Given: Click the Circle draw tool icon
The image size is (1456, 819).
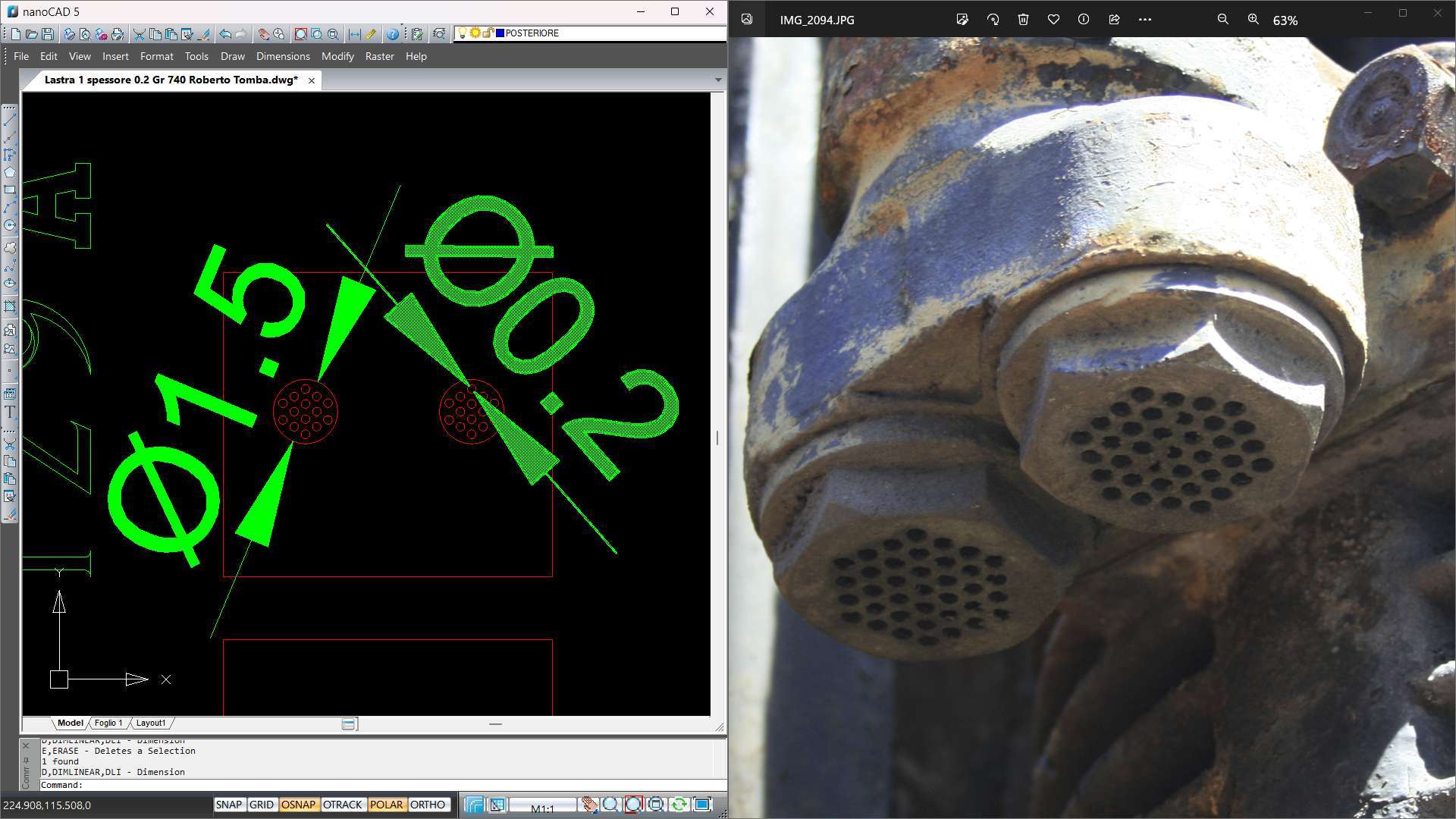Looking at the screenshot, I should (10, 225).
